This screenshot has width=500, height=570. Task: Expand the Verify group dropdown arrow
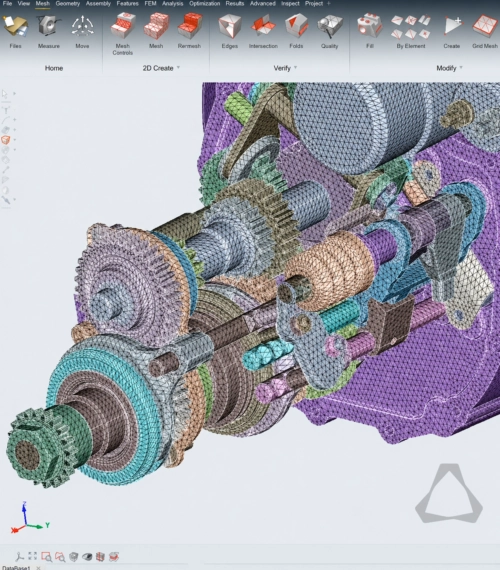coord(295,68)
